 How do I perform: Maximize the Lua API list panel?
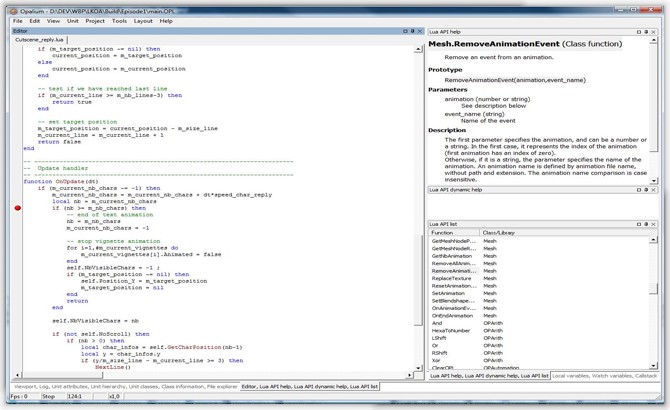coord(639,224)
